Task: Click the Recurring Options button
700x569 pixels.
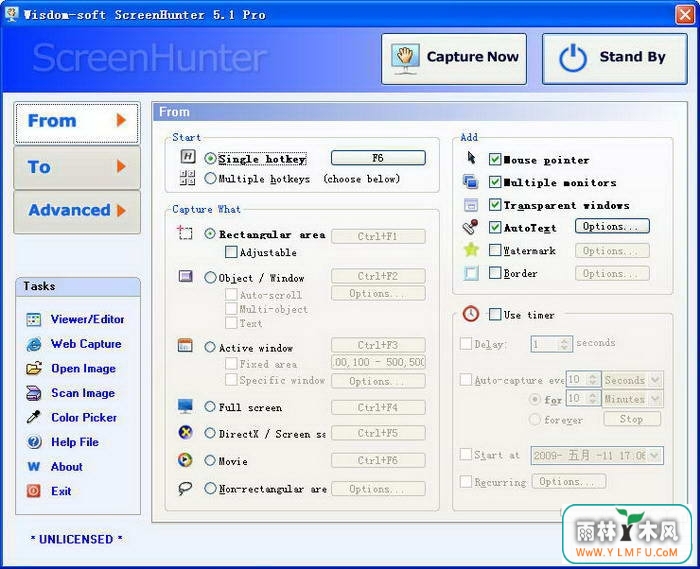Action: click(x=569, y=482)
